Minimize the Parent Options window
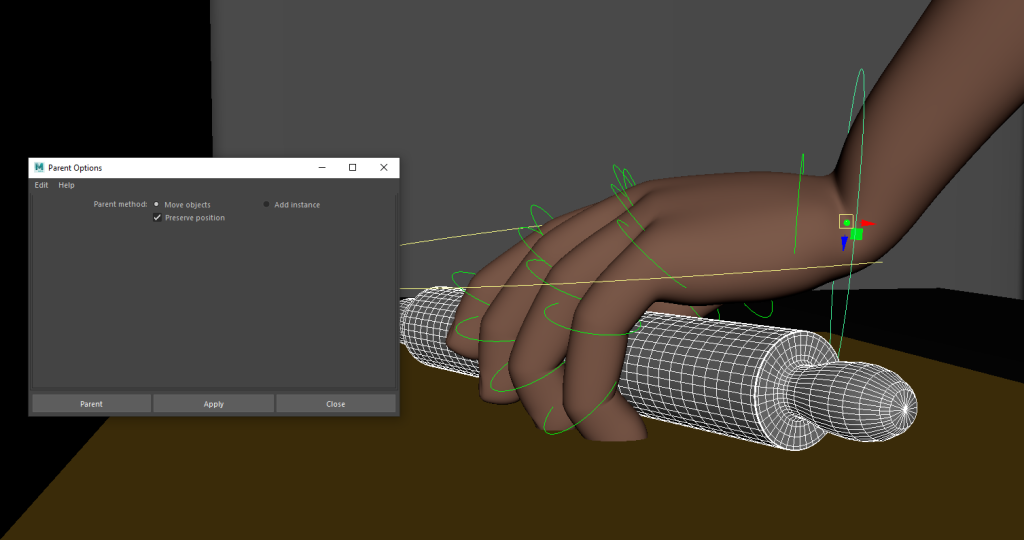Viewport: 1024px width, 540px height. 322,168
